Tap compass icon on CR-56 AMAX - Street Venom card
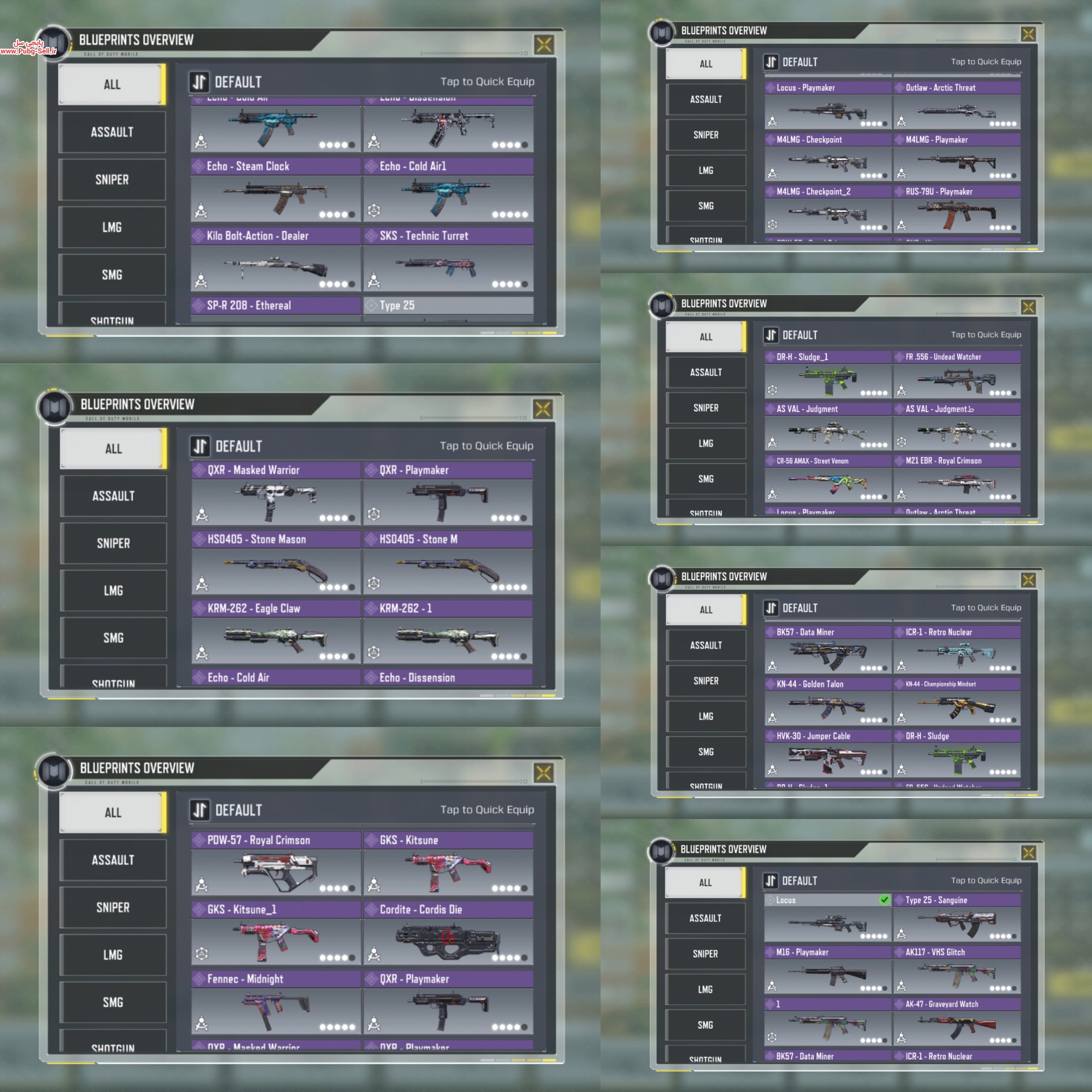The height and width of the screenshot is (1092, 1092). pos(772,495)
